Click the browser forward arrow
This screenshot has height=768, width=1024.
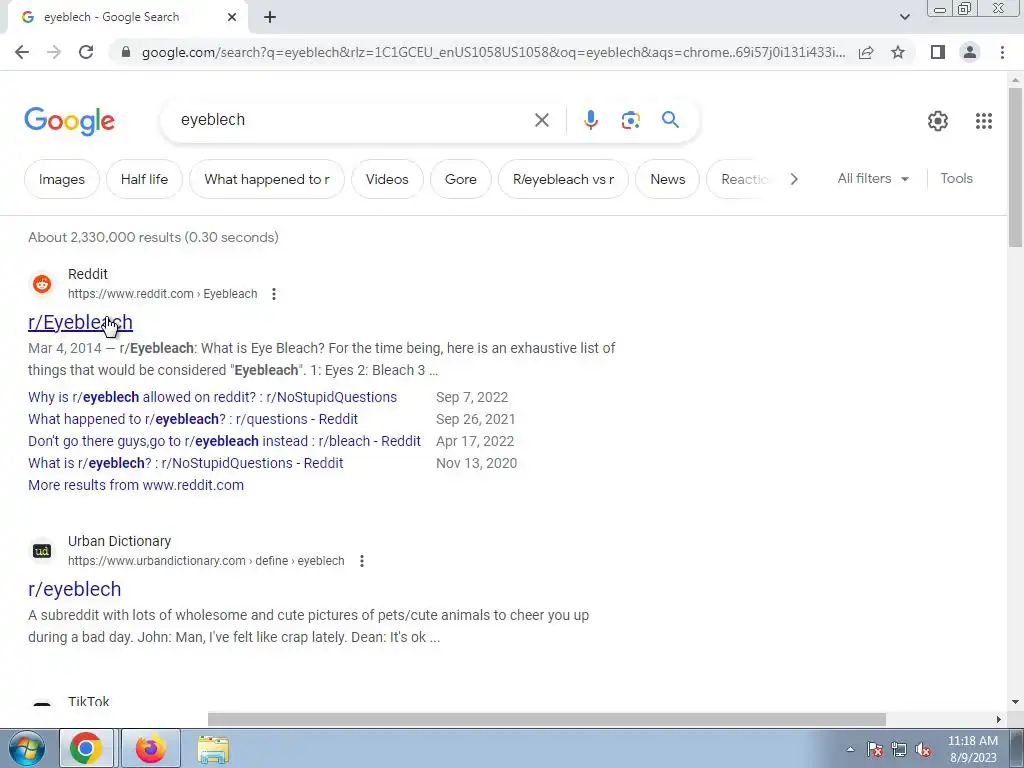[54, 52]
